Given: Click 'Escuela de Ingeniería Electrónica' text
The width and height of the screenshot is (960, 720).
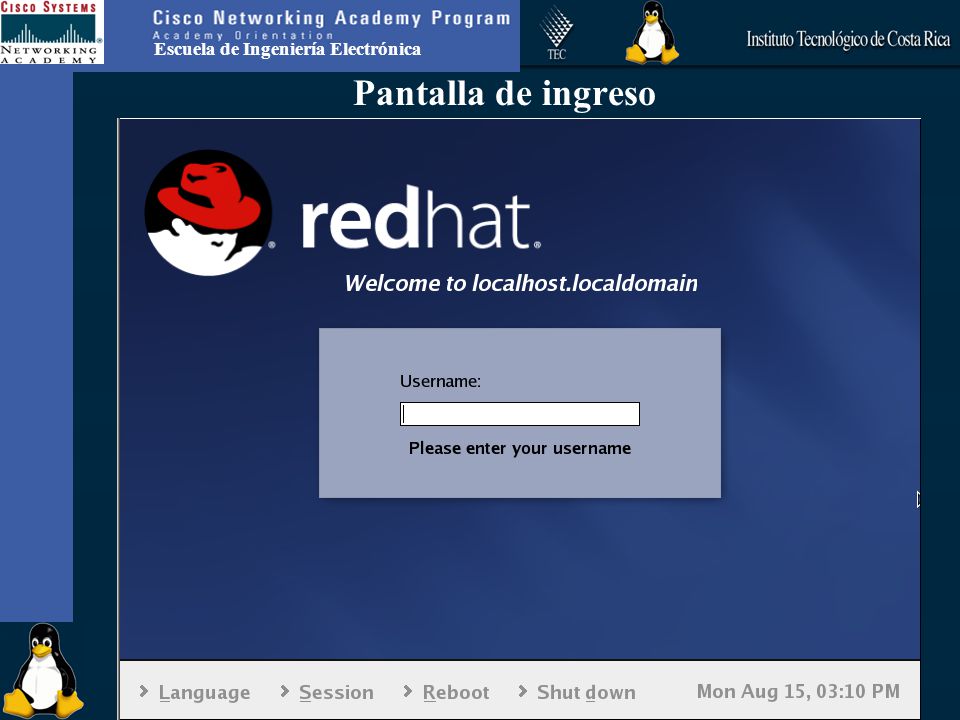Looking at the screenshot, I should (287, 50).
